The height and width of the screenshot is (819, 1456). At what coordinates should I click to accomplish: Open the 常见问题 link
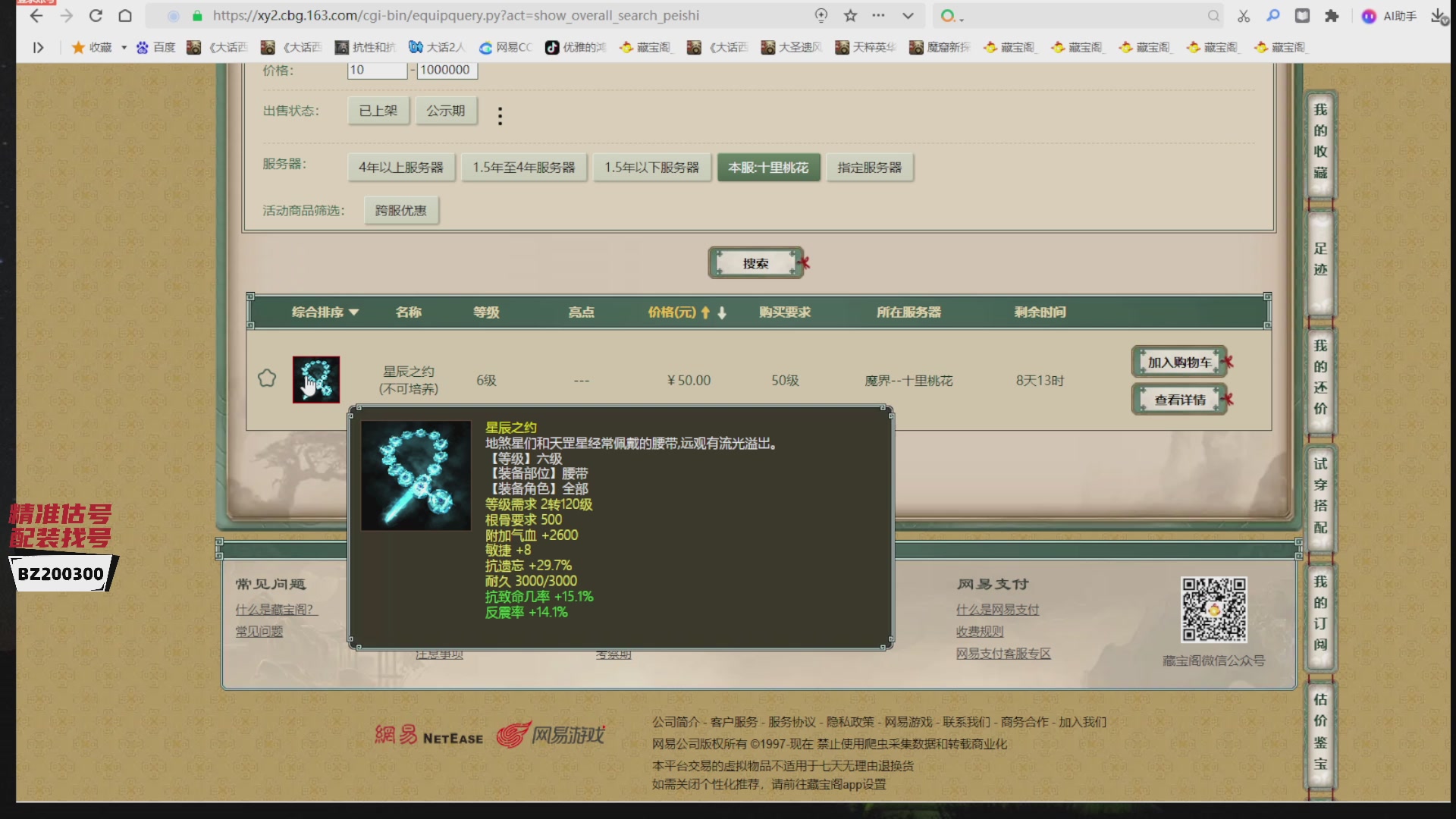click(x=259, y=632)
